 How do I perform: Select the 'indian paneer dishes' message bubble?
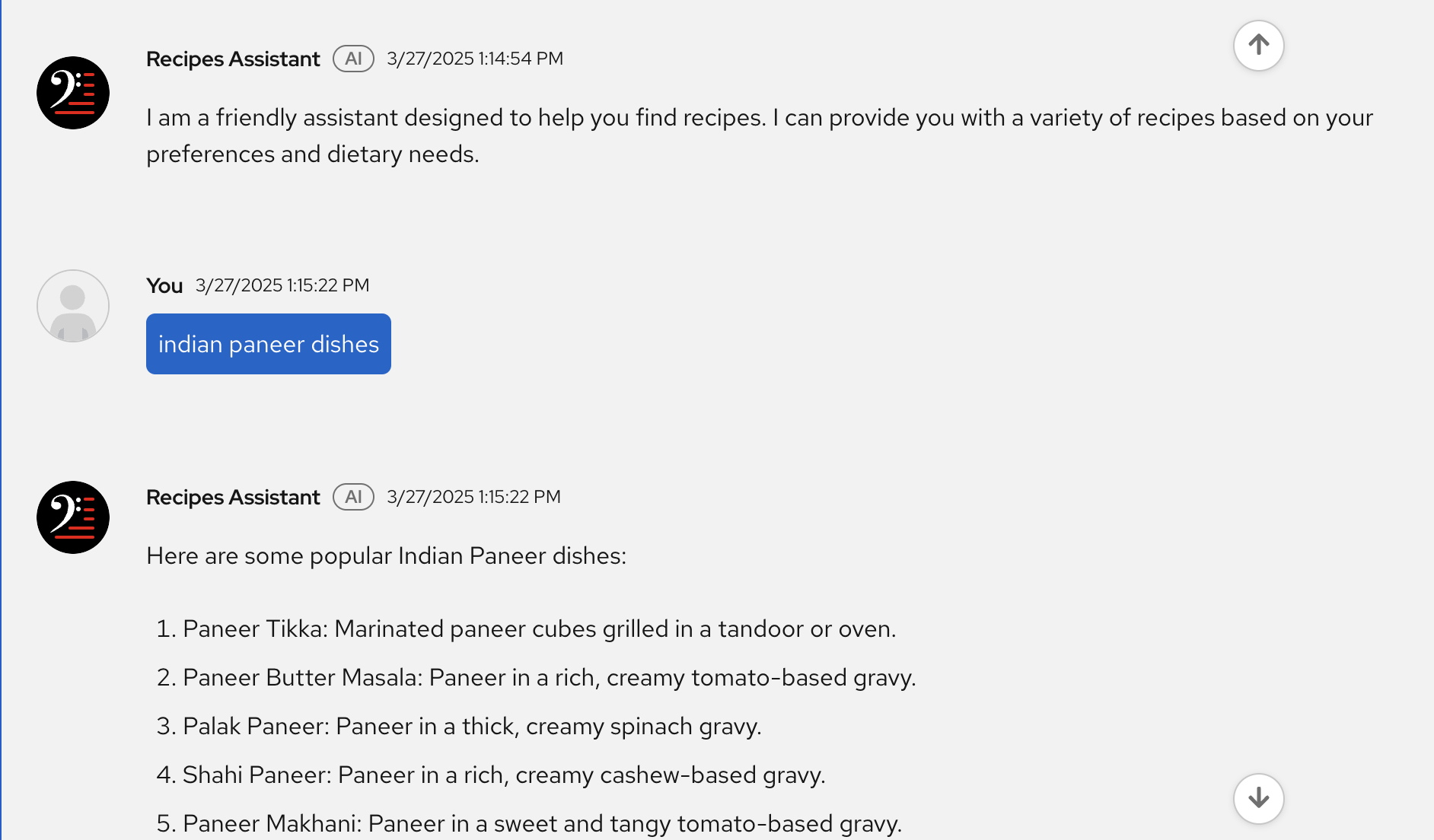pos(269,344)
